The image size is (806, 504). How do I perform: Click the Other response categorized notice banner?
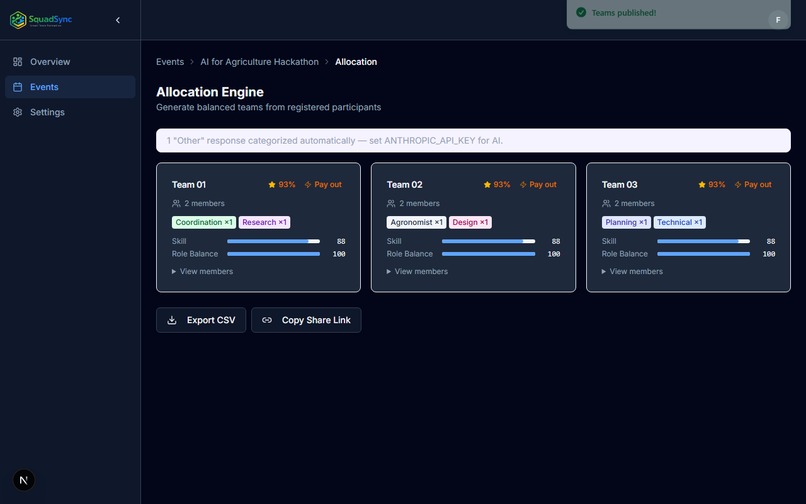tap(473, 140)
